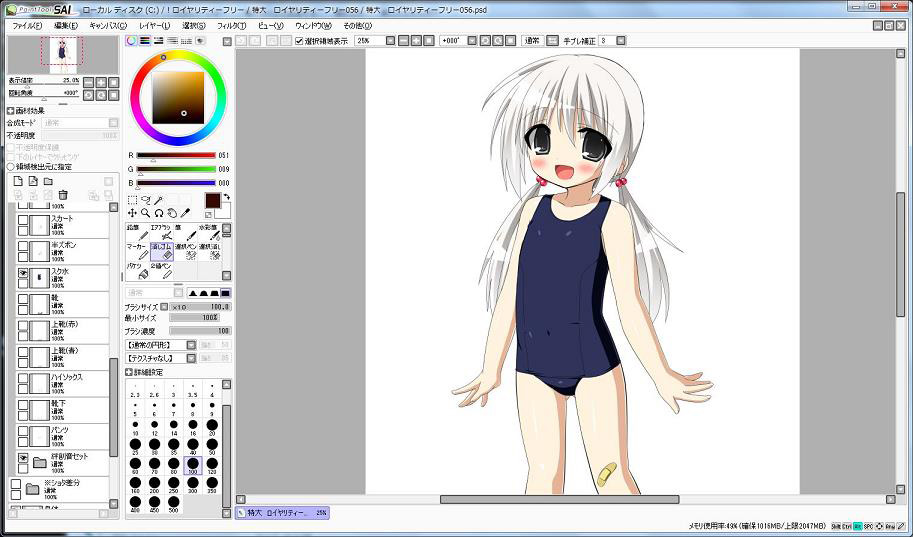Select the eraser (消しゴム) tool

(161, 250)
